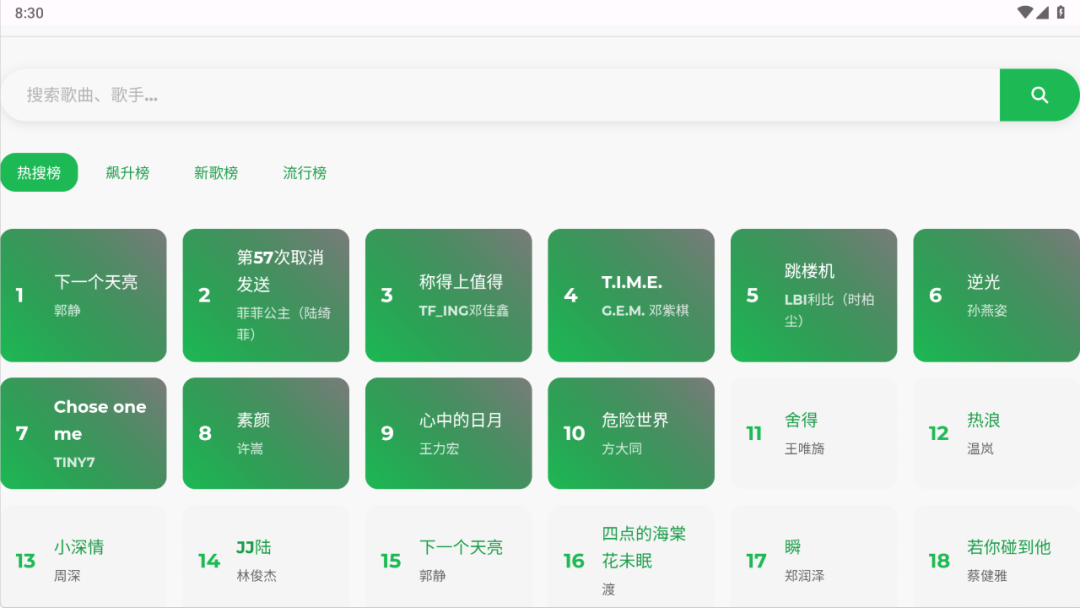Focus the song and artist search field

[500, 95]
